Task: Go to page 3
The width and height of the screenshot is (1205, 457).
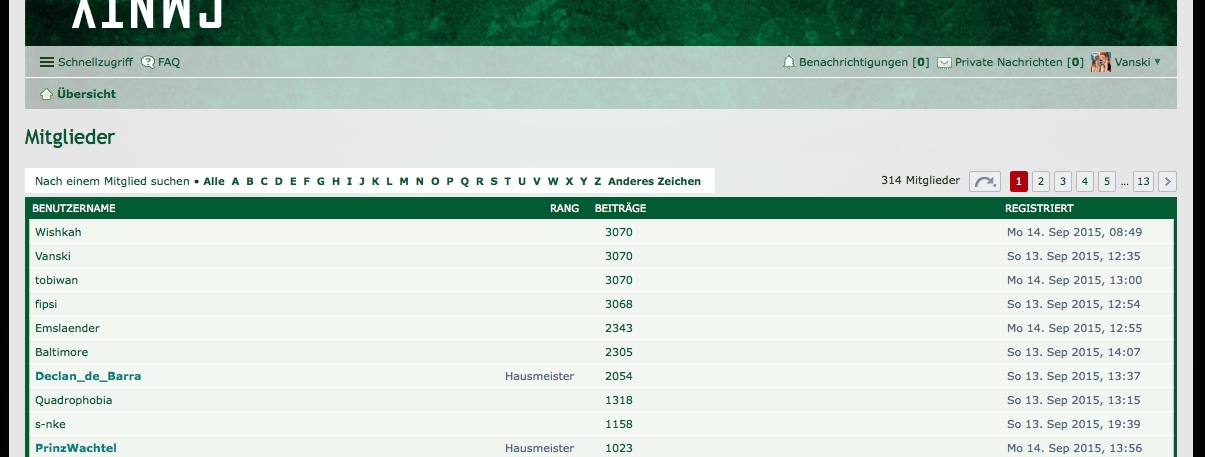Action: [x=1063, y=181]
